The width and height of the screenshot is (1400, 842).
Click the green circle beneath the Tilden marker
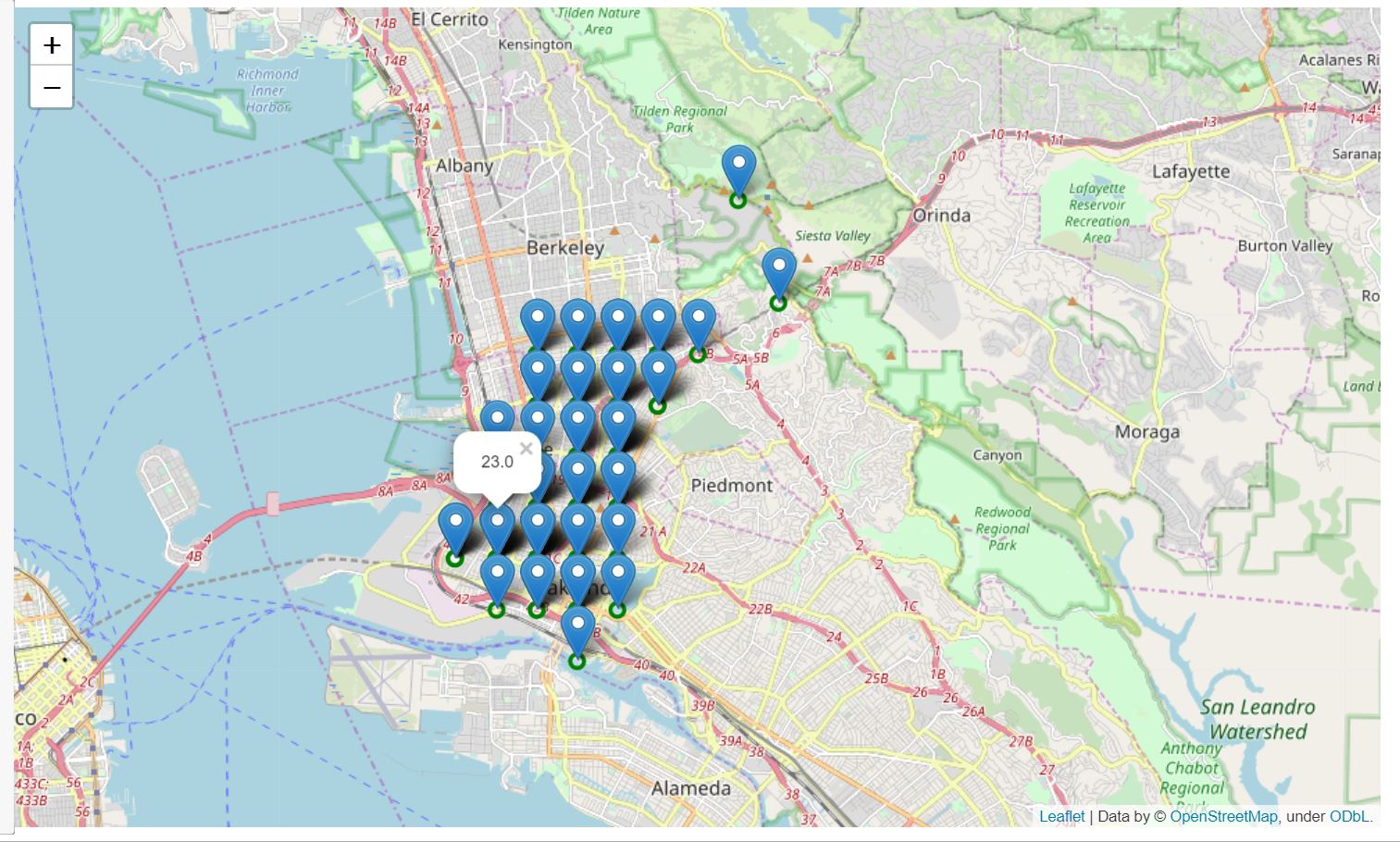[x=737, y=199]
